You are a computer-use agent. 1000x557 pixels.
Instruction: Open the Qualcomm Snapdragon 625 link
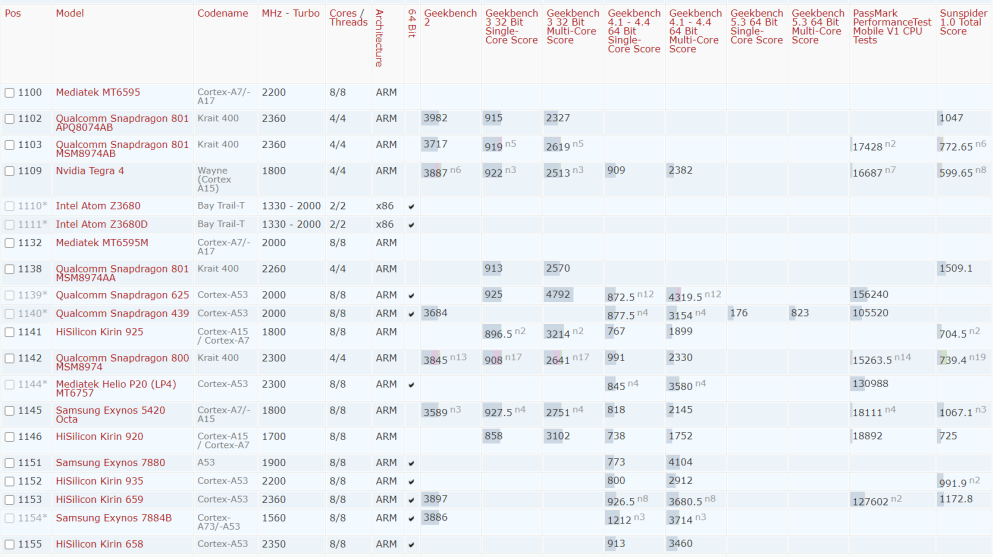click(122, 295)
